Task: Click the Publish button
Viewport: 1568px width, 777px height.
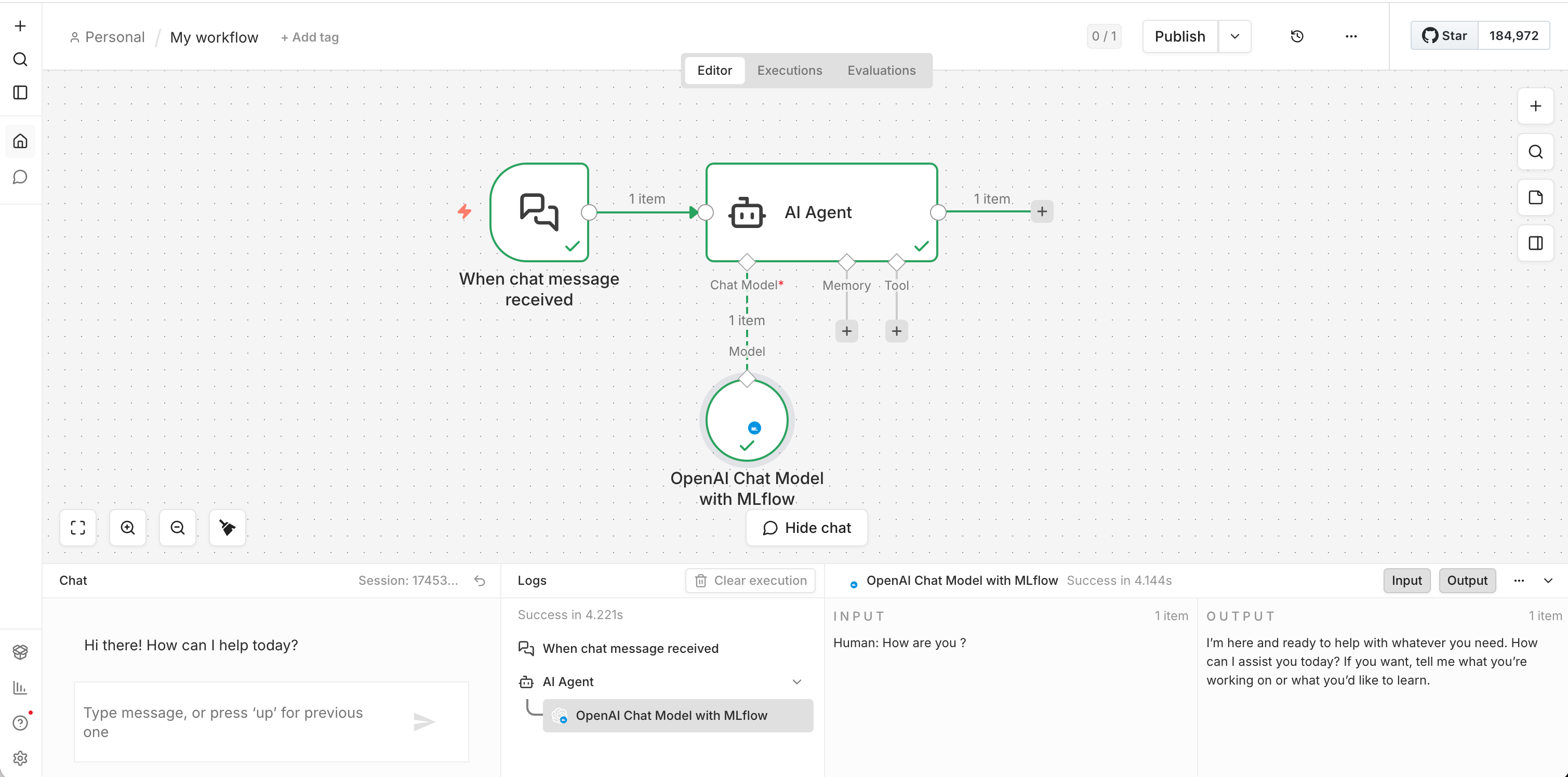Action: [1180, 36]
